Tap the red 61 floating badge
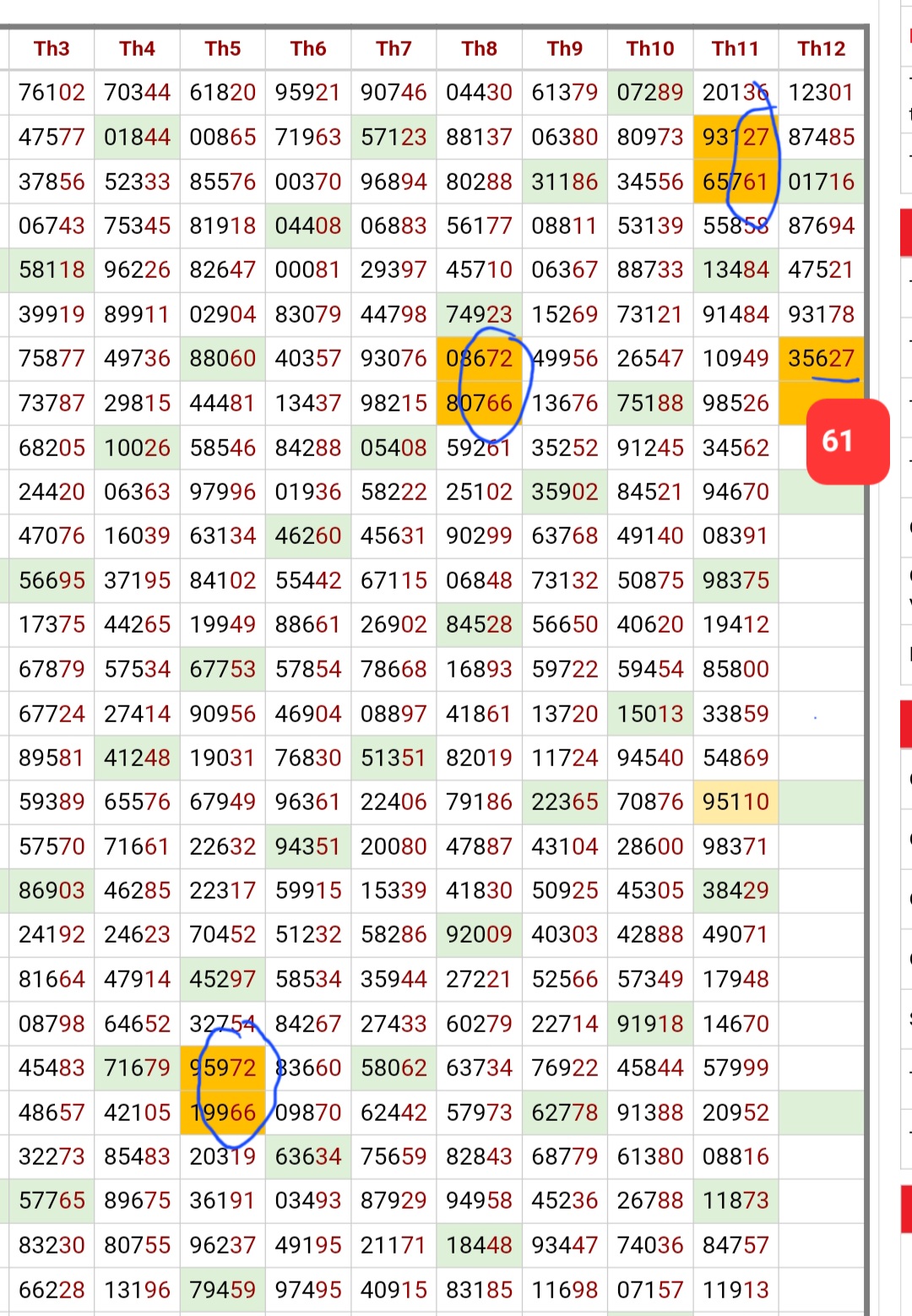 [847, 442]
